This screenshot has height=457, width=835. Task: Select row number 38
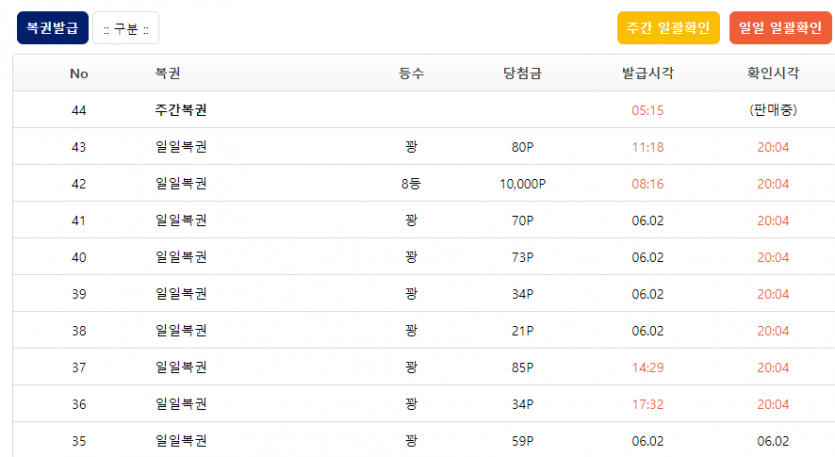pos(79,331)
